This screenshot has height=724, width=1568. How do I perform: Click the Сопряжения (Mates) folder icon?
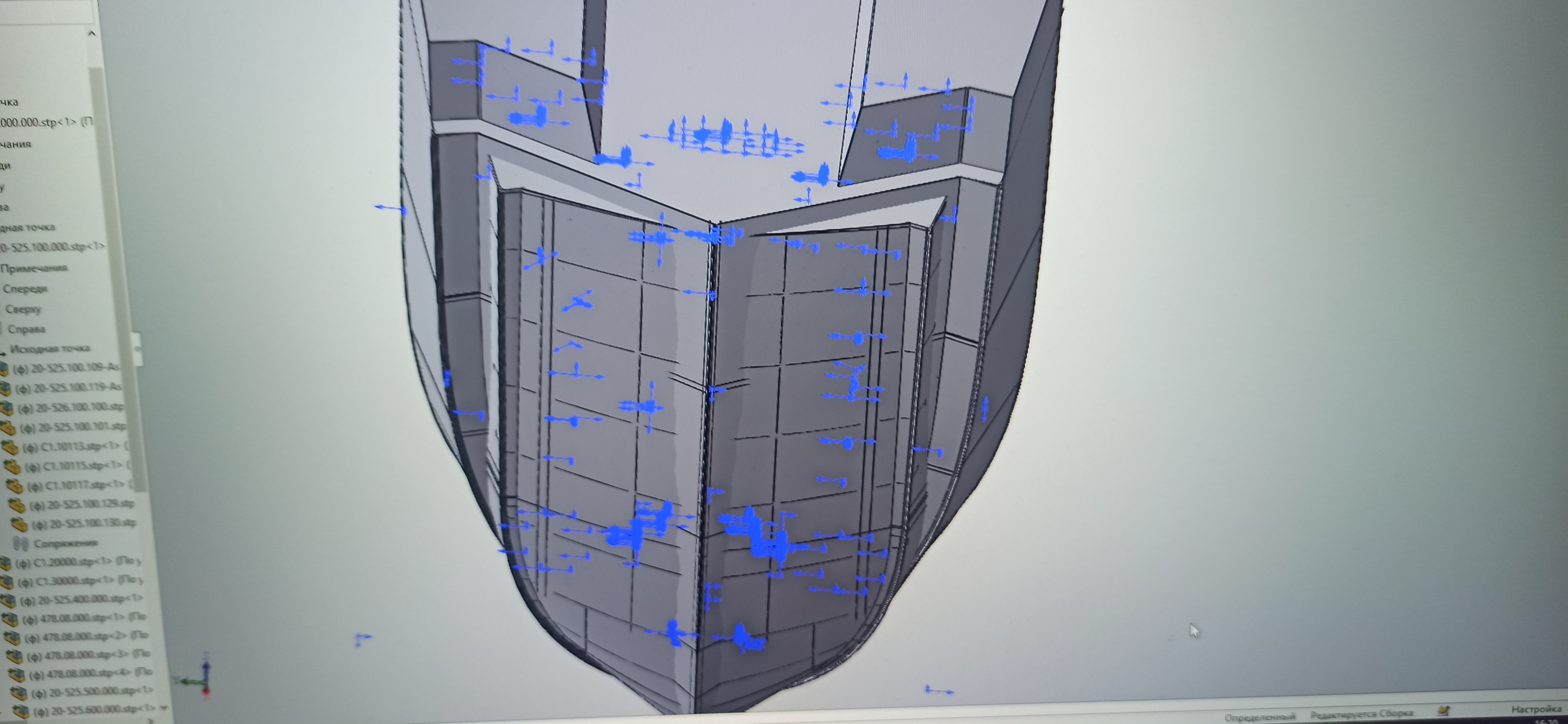(21, 543)
